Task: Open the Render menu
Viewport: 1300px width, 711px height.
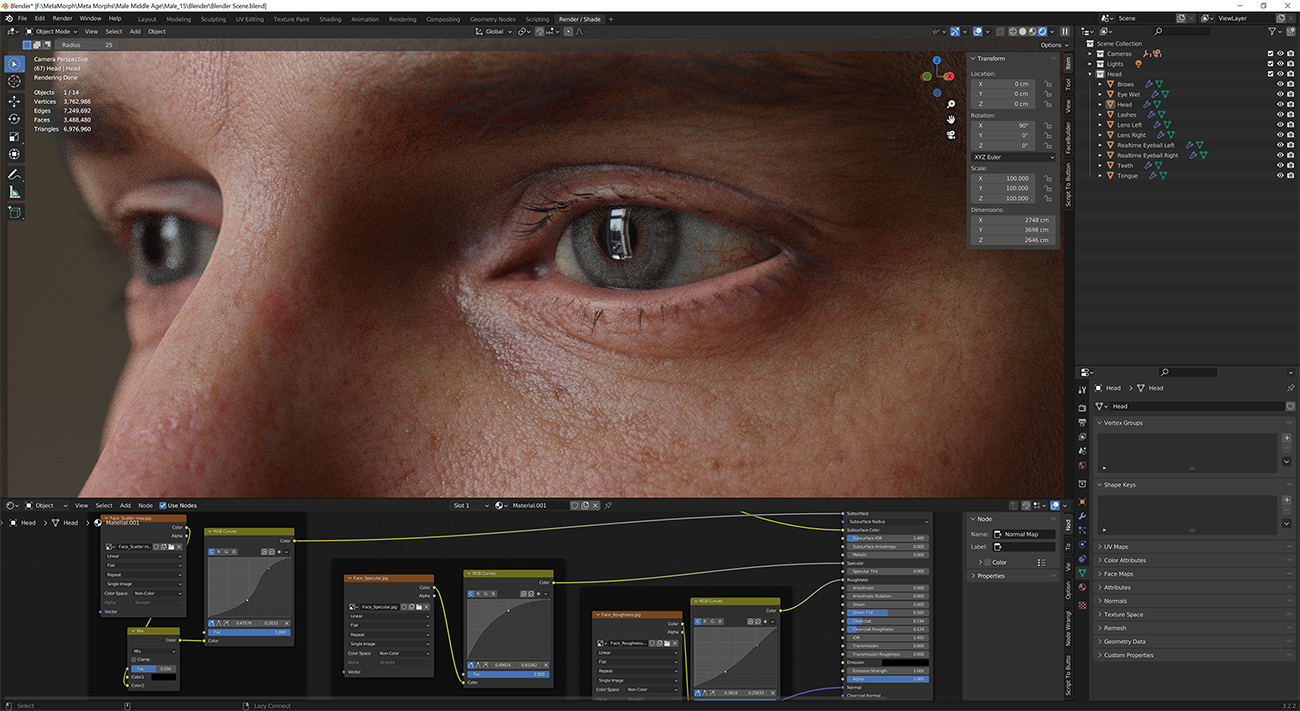Action: tap(62, 18)
